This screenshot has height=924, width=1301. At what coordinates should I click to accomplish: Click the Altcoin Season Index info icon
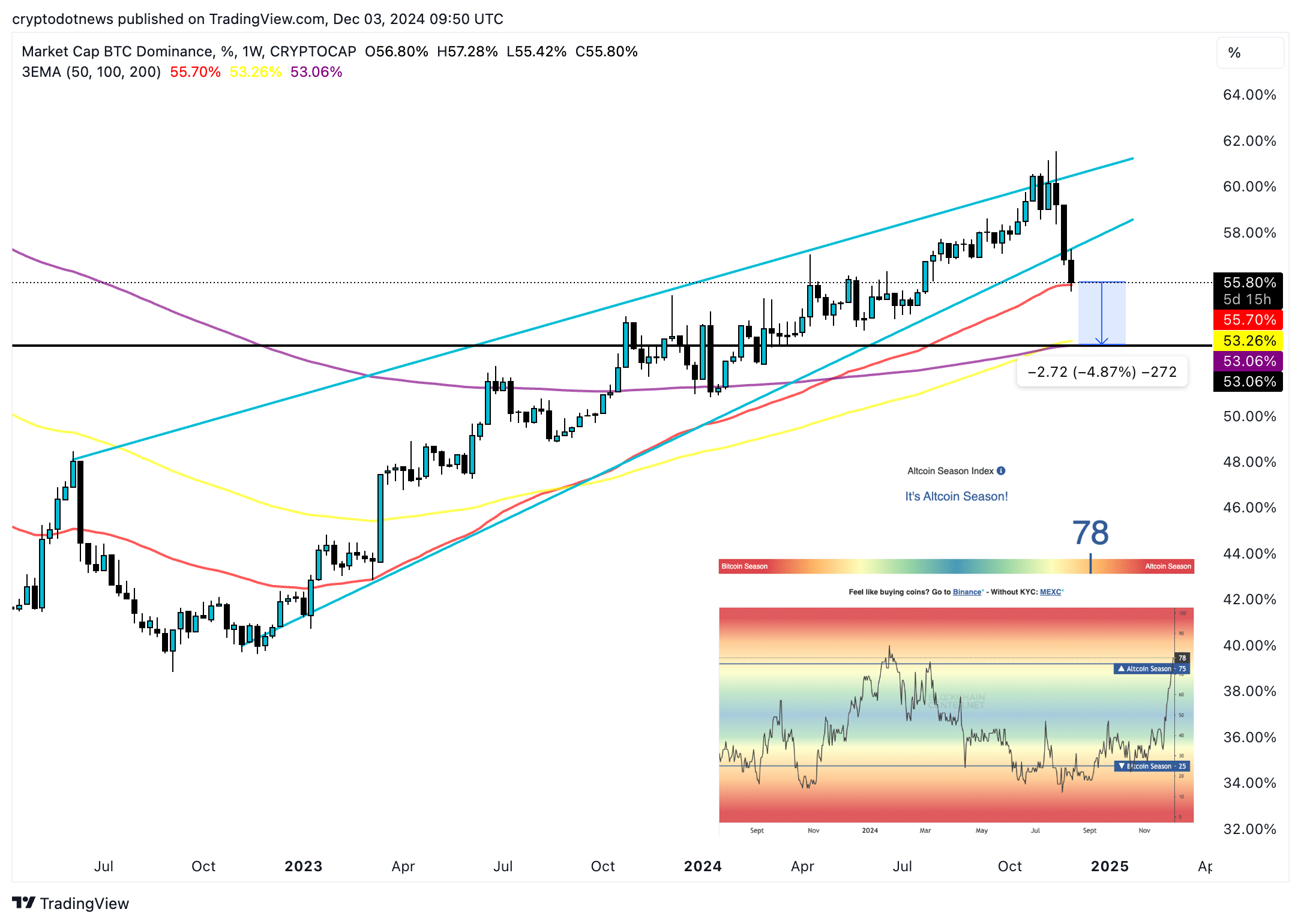coord(1001,471)
